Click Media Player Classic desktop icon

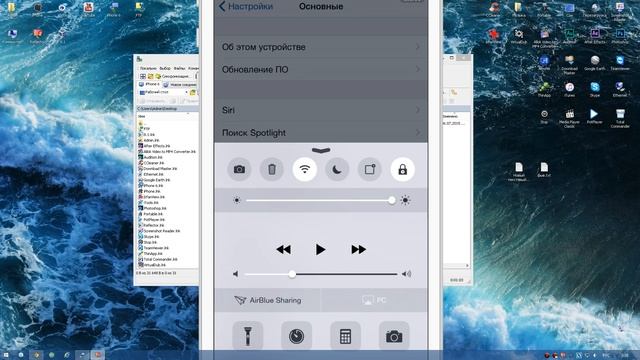click(569, 118)
